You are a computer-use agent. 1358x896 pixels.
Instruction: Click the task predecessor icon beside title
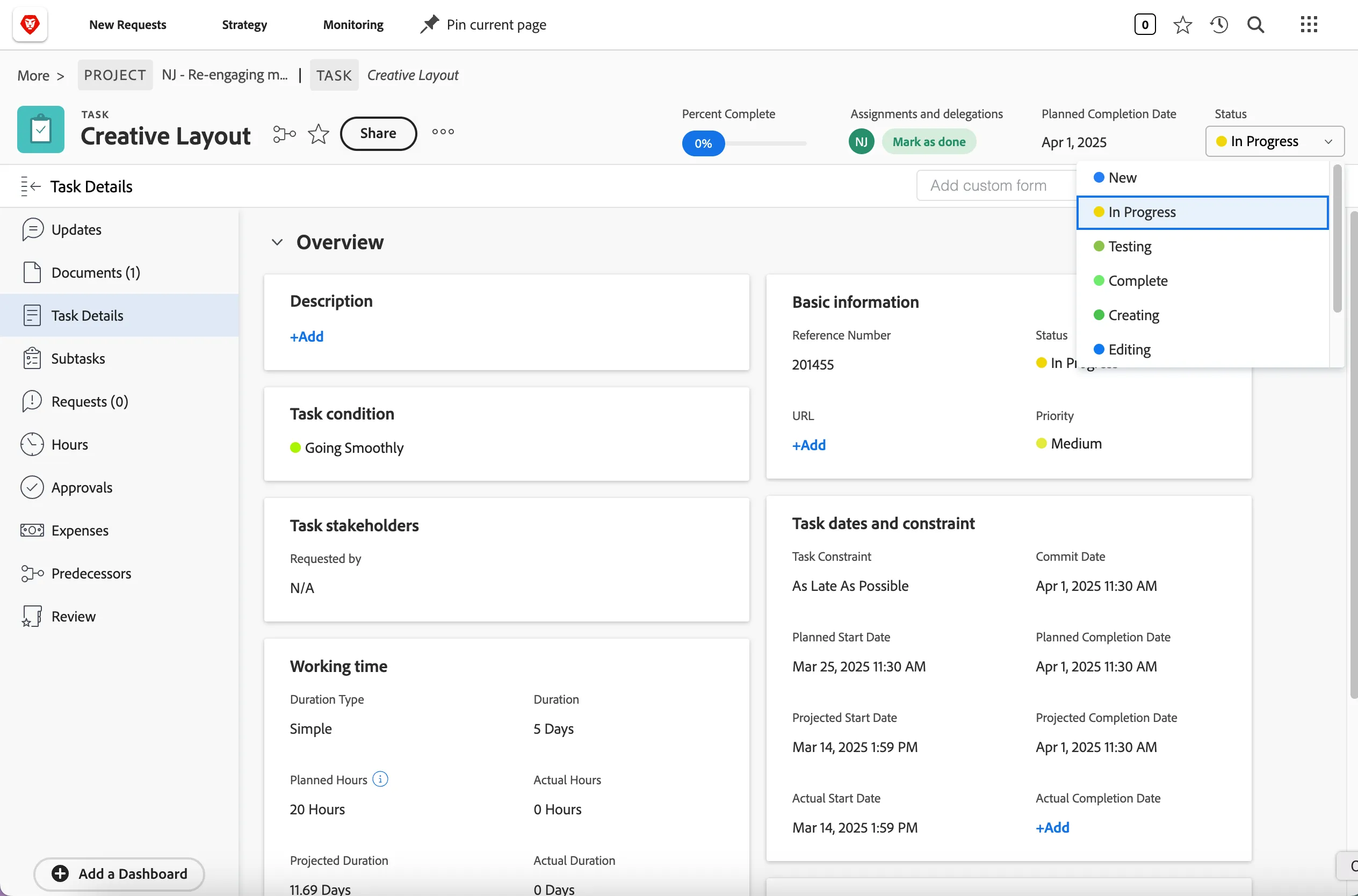pos(284,134)
